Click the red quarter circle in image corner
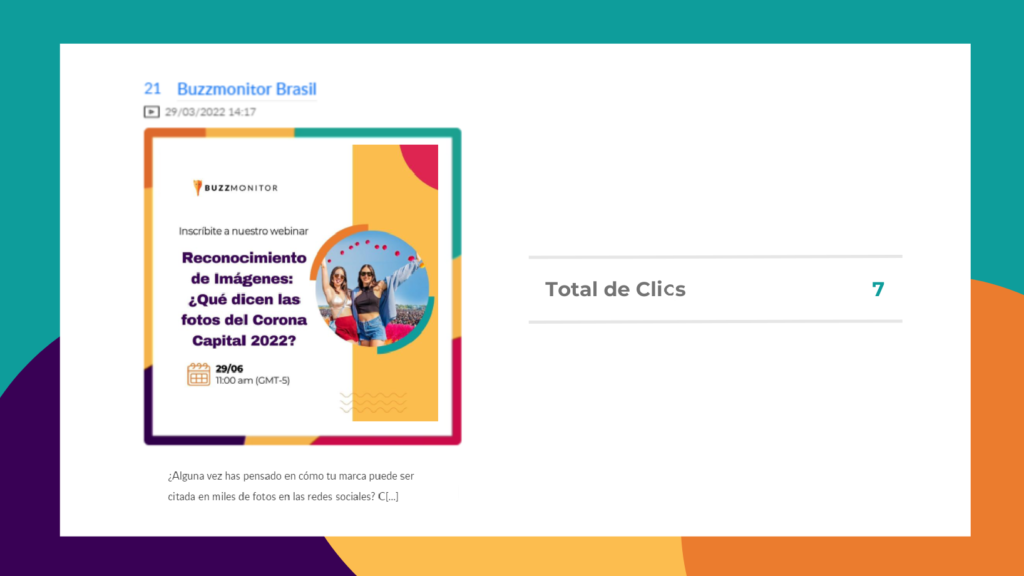The height and width of the screenshot is (576, 1024). (x=419, y=166)
